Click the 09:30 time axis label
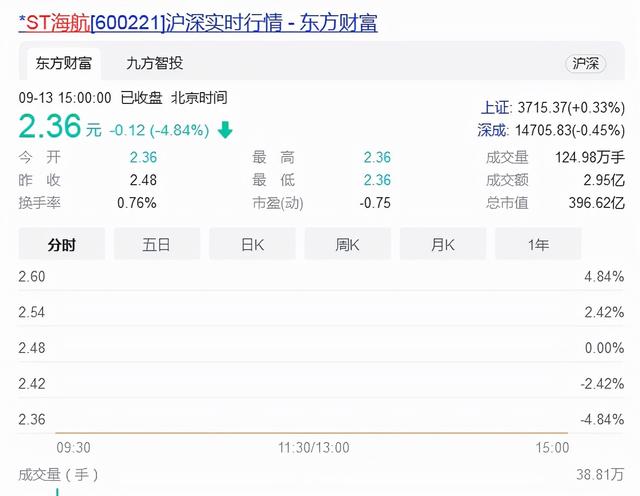640x496 pixels. click(x=73, y=448)
